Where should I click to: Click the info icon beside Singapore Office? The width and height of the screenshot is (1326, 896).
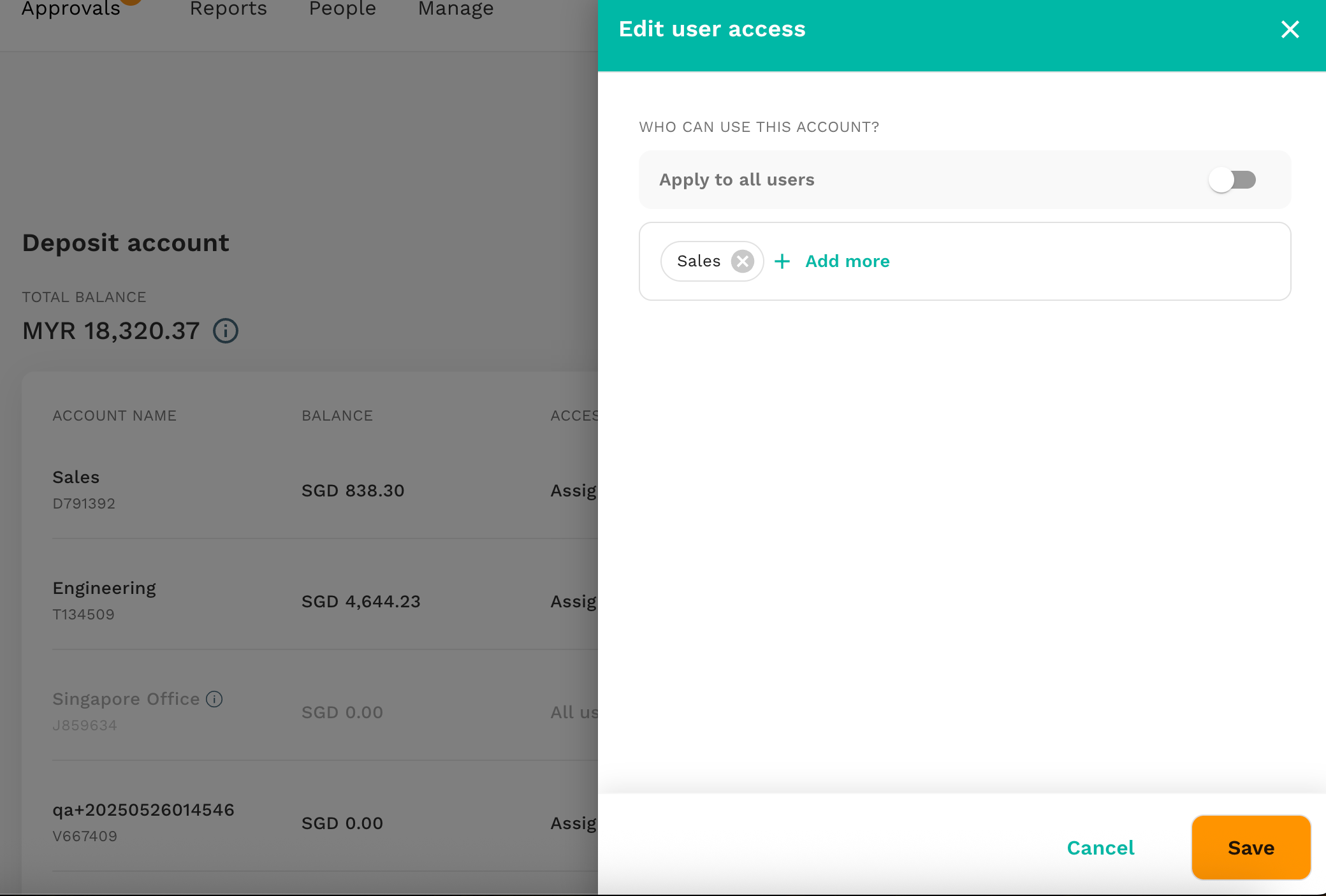tap(214, 699)
